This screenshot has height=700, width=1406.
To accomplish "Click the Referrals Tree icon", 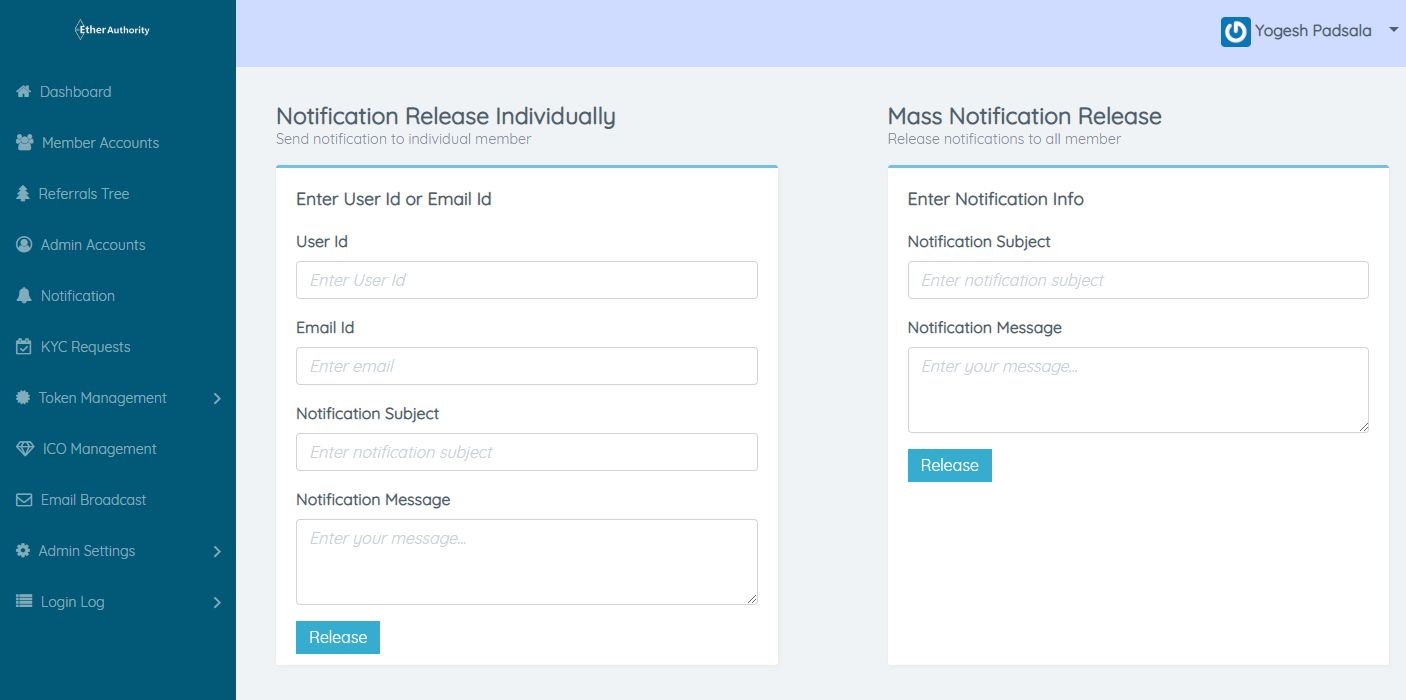I will pos(23,194).
